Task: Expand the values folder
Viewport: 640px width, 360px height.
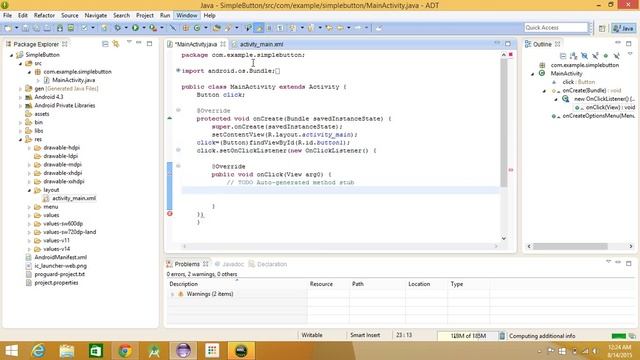Action: pyautogui.click(x=29, y=216)
